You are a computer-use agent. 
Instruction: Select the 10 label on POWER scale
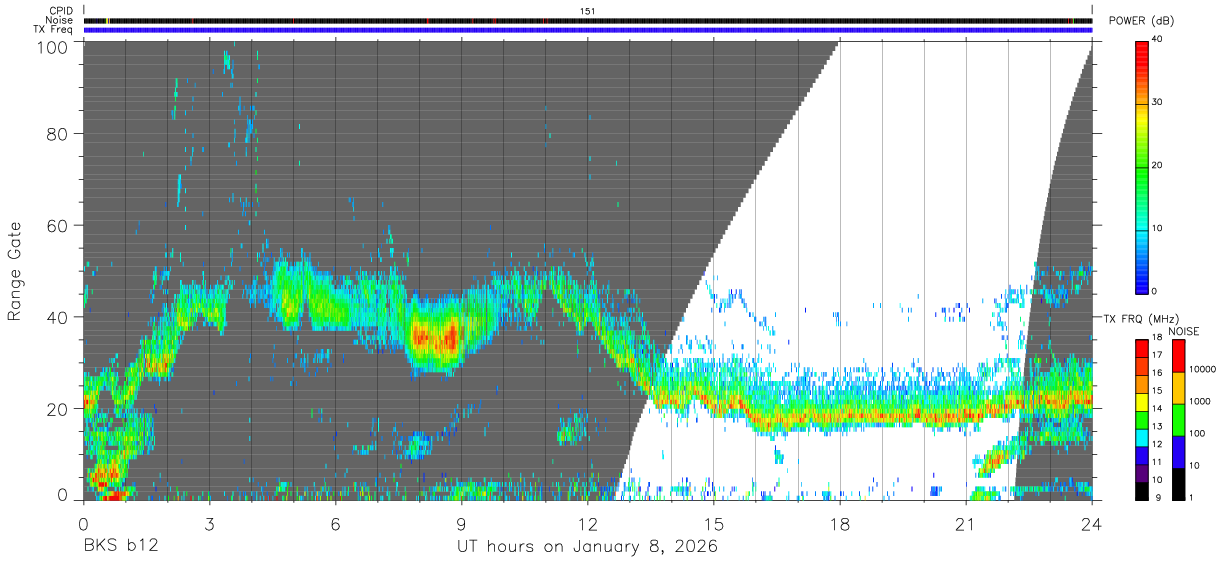point(1158,228)
